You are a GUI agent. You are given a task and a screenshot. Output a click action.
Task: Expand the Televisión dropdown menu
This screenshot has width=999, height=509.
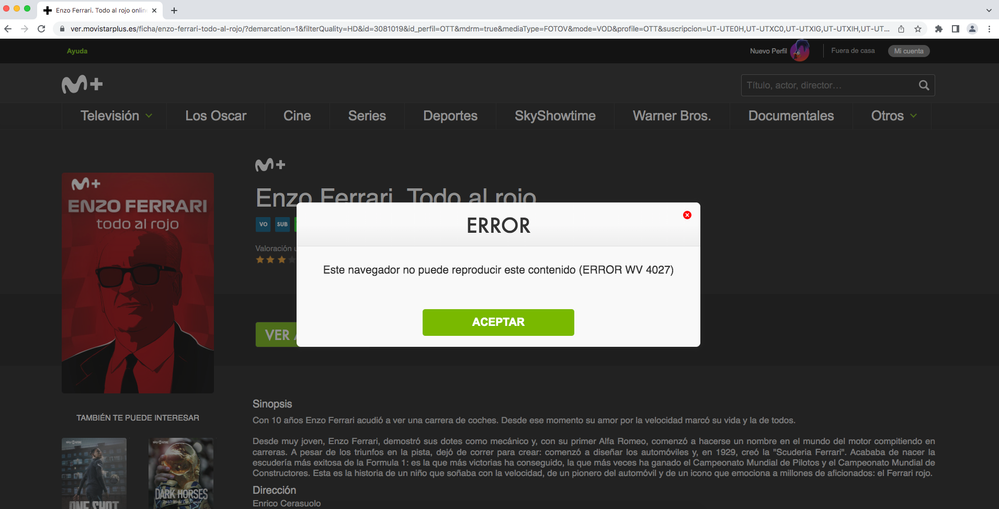pos(116,116)
